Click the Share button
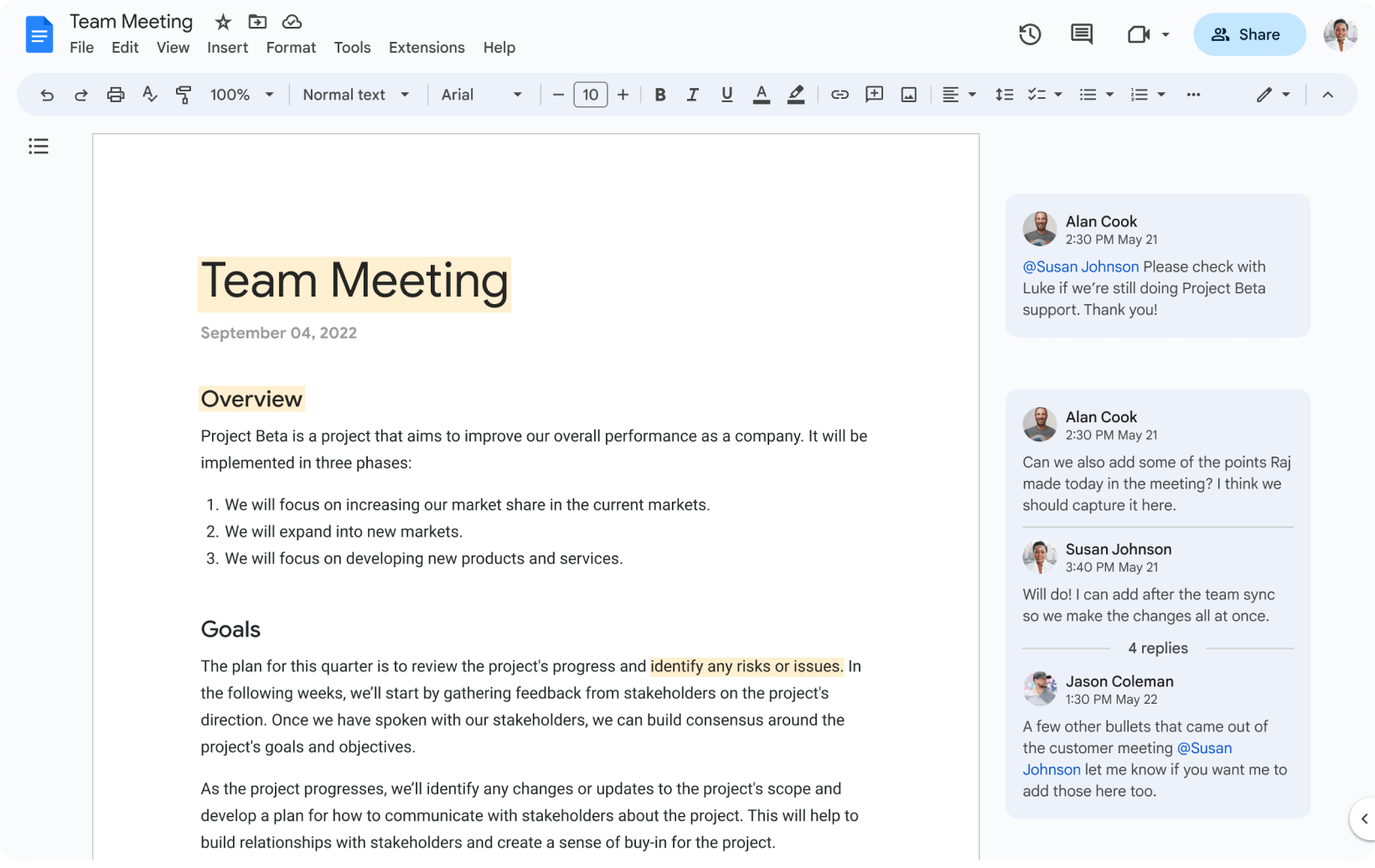Viewport: 1375px width, 868px height. (x=1248, y=34)
